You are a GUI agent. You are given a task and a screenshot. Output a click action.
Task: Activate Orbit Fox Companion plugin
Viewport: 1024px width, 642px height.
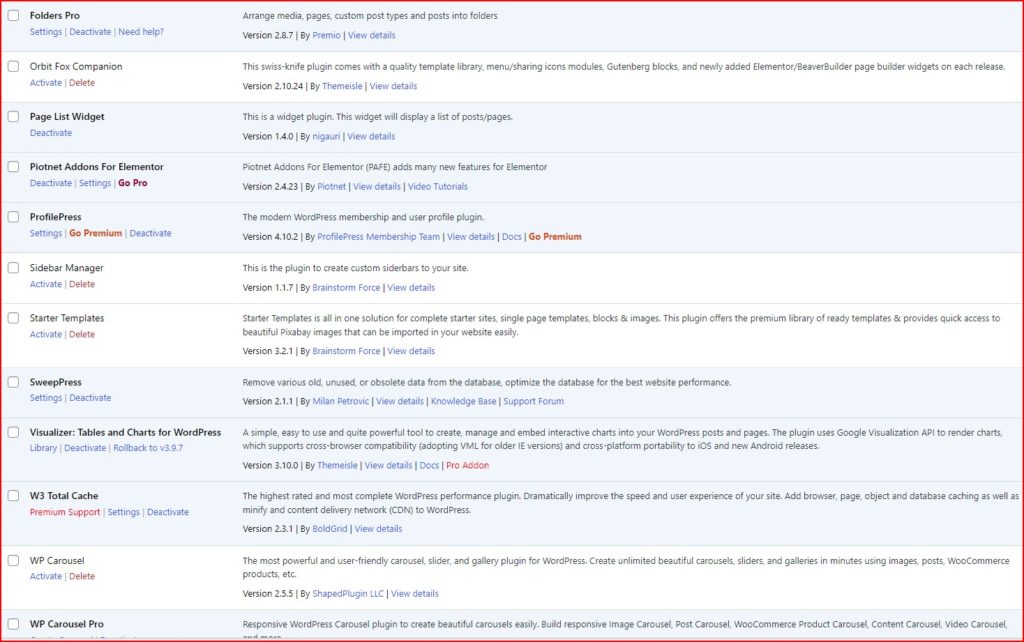coord(46,82)
